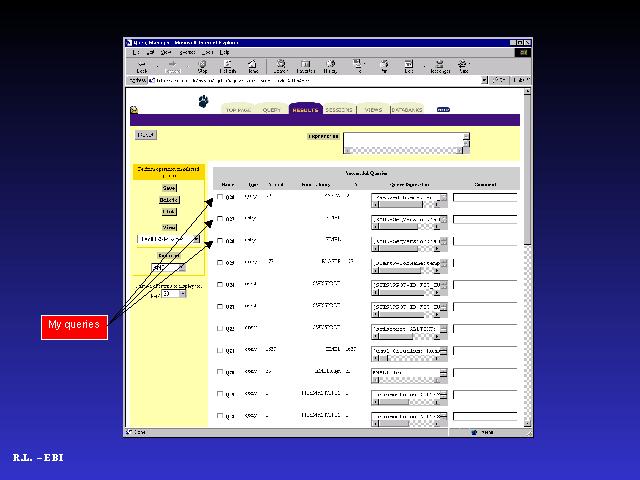The height and width of the screenshot is (480, 640).
Task: Open the Search toolbar icon
Action: [x=279, y=65]
